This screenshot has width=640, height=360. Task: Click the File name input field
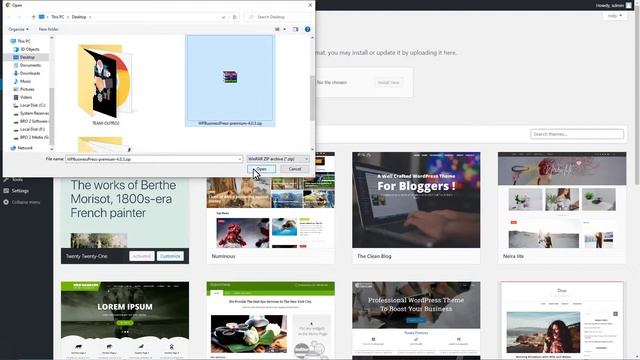pyautogui.click(x=154, y=159)
